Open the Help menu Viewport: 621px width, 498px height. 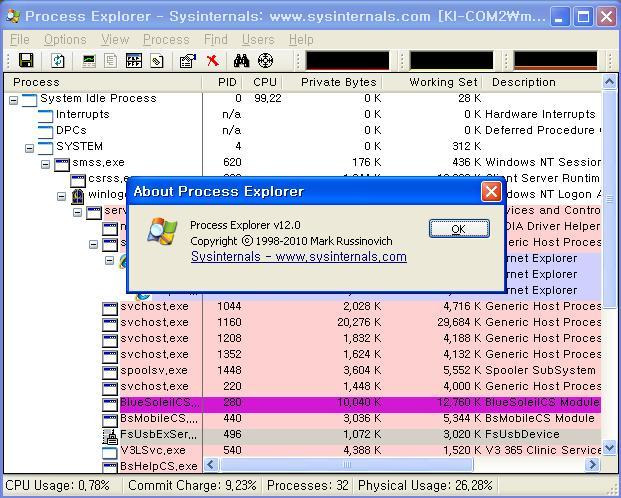point(301,40)
